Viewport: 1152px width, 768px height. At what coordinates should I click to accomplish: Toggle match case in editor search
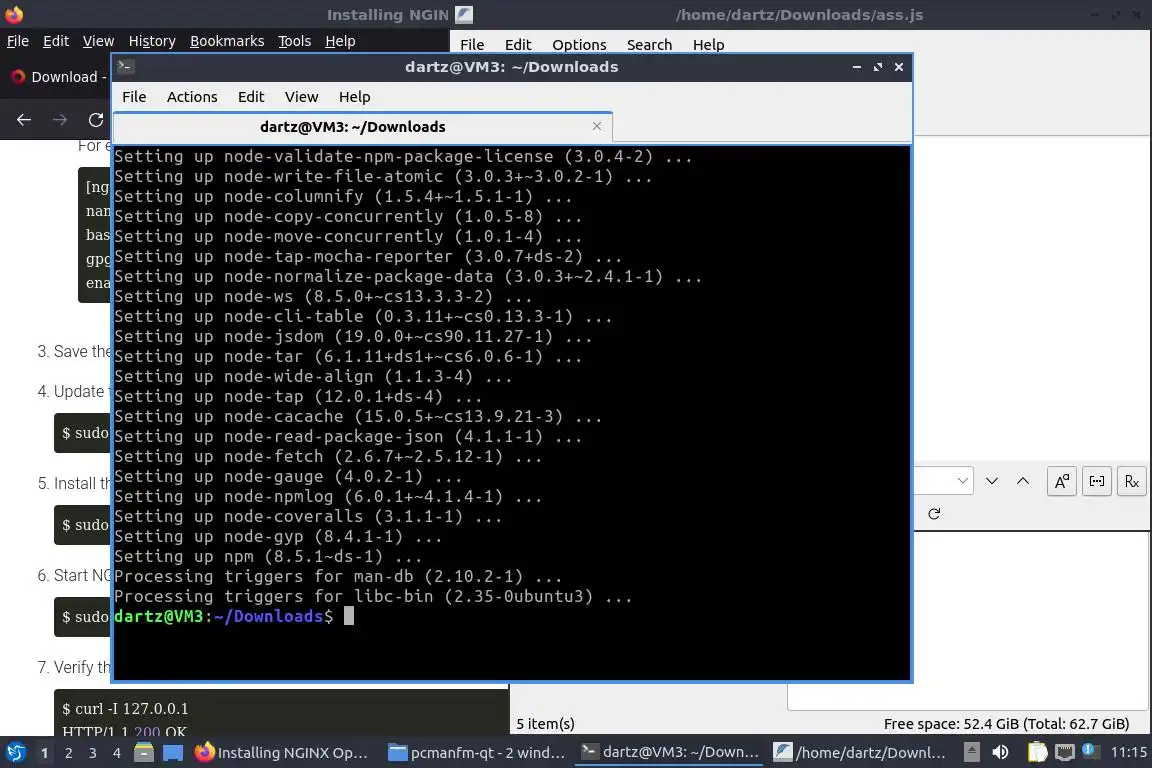[1062, 481]
